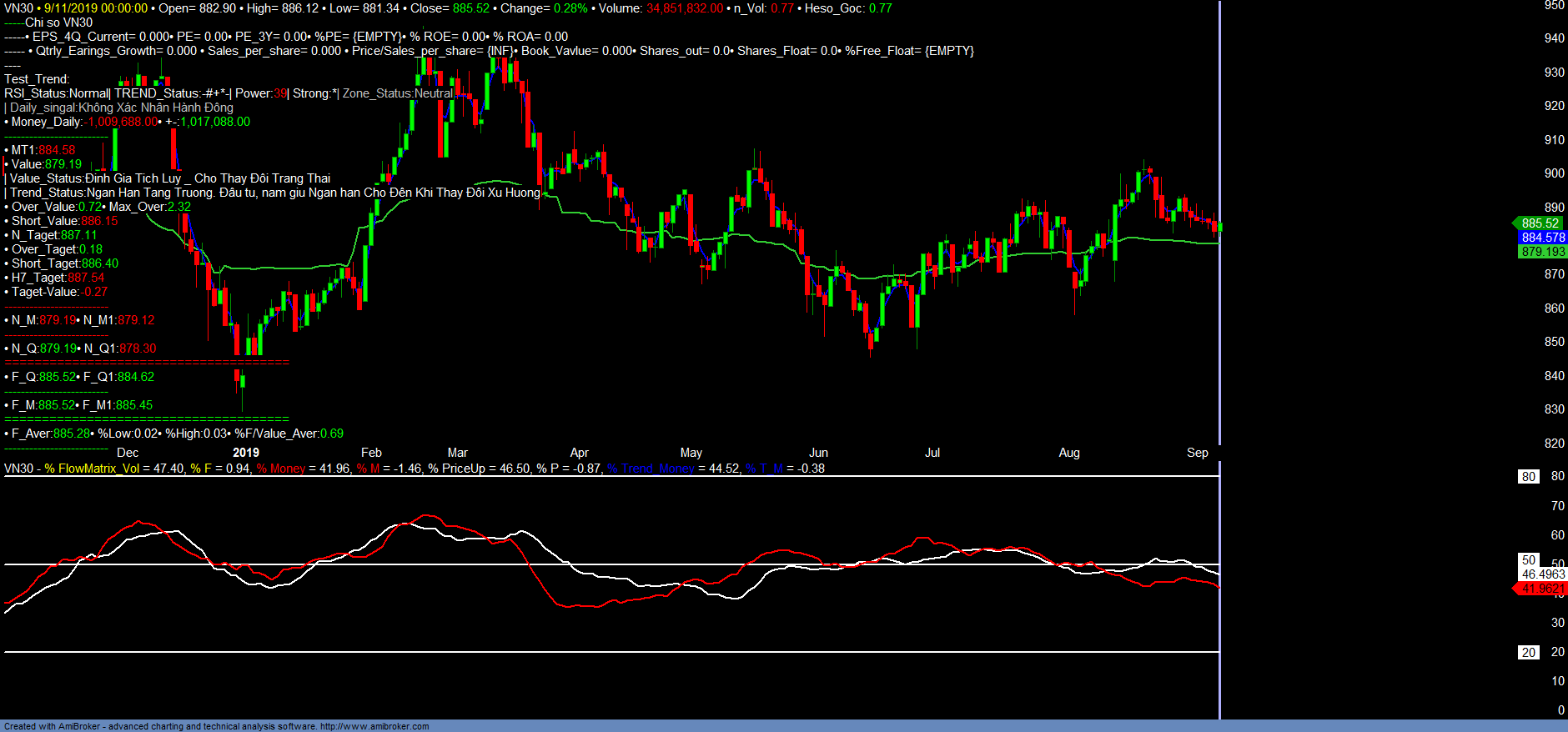Click the red % Money indicator label
Screen dimensions: 1568x732
pos(281,469)
